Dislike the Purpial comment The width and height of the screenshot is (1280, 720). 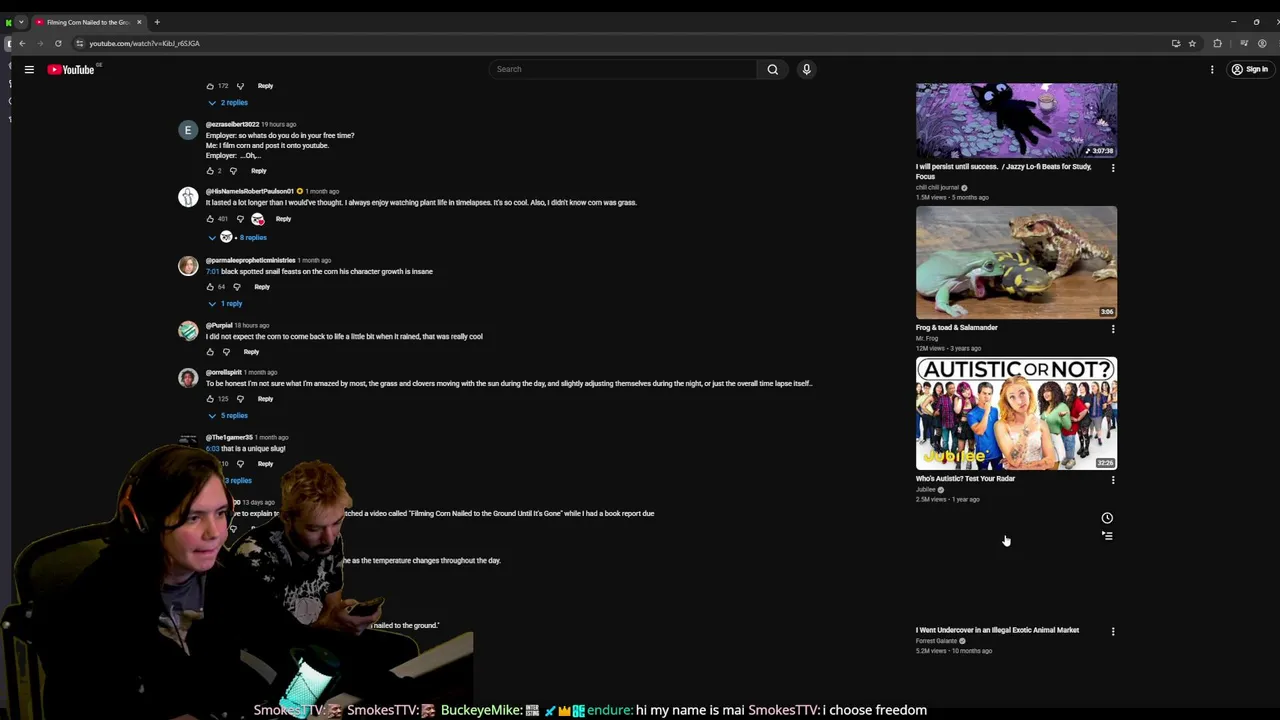click(x=226, y=352)
